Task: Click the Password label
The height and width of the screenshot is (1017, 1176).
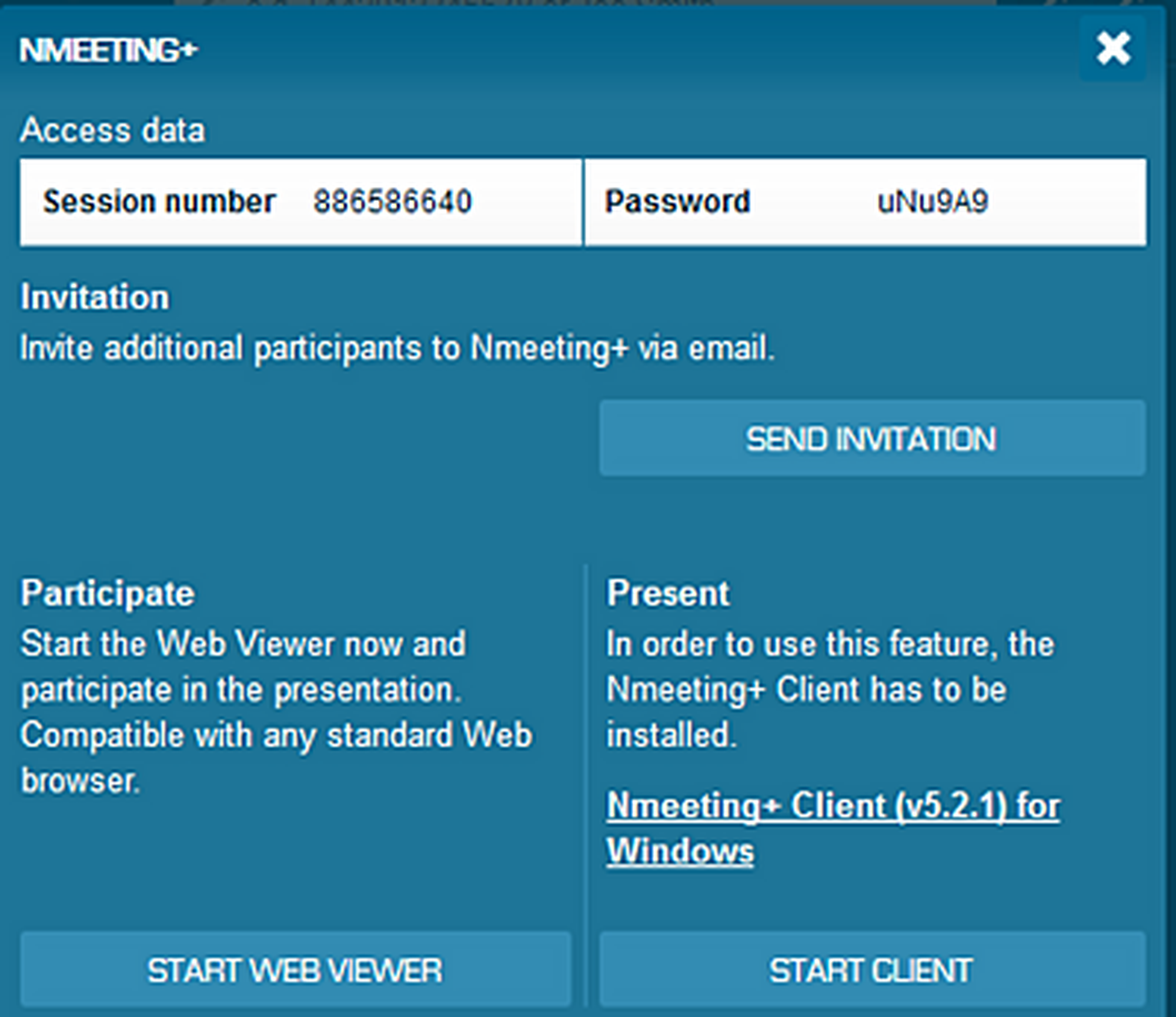Action: coord(677,202)
